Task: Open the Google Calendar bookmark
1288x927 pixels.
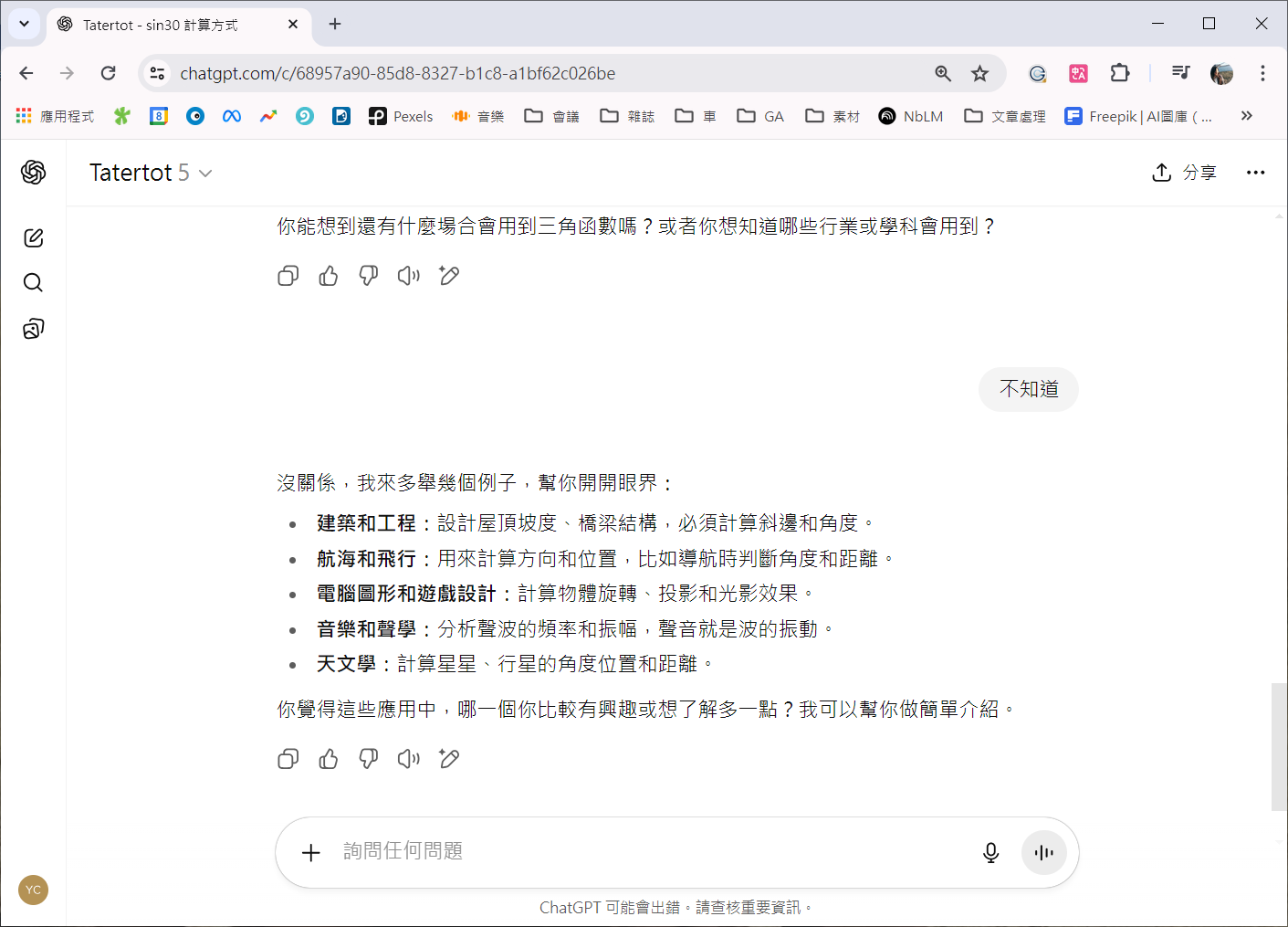Action: tap(159, 116)
